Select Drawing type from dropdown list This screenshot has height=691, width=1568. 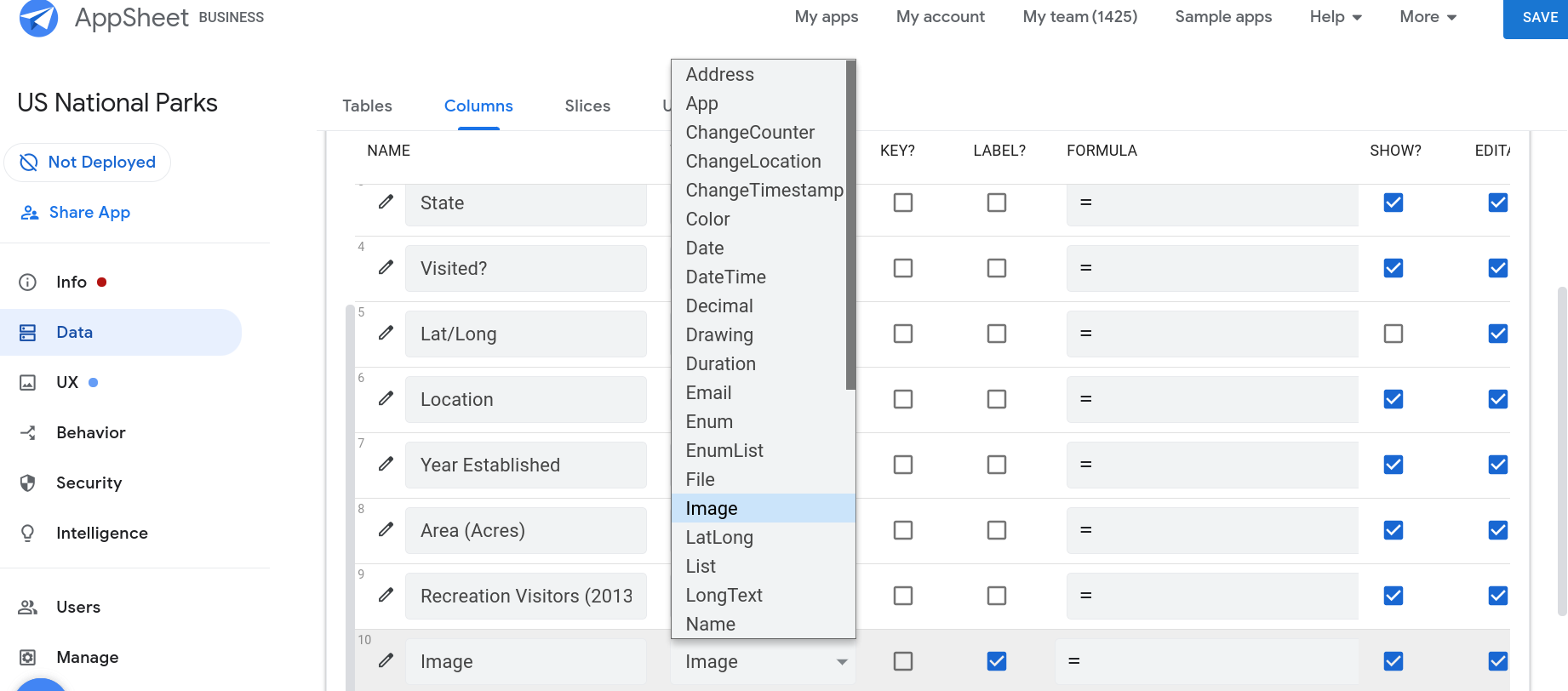tap(758, 335)
